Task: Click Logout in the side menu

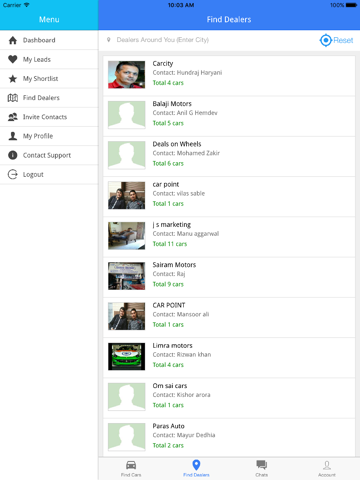Action: 49,174
